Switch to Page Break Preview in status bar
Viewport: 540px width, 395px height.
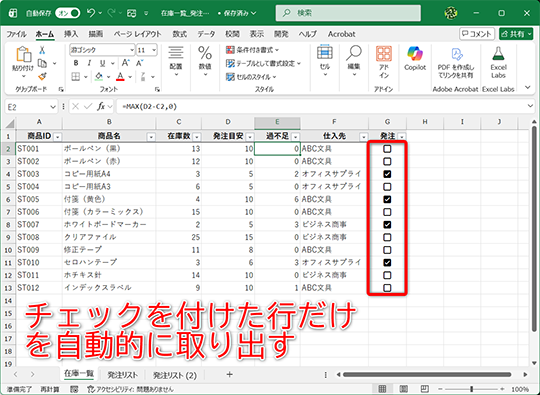(425, 389)
